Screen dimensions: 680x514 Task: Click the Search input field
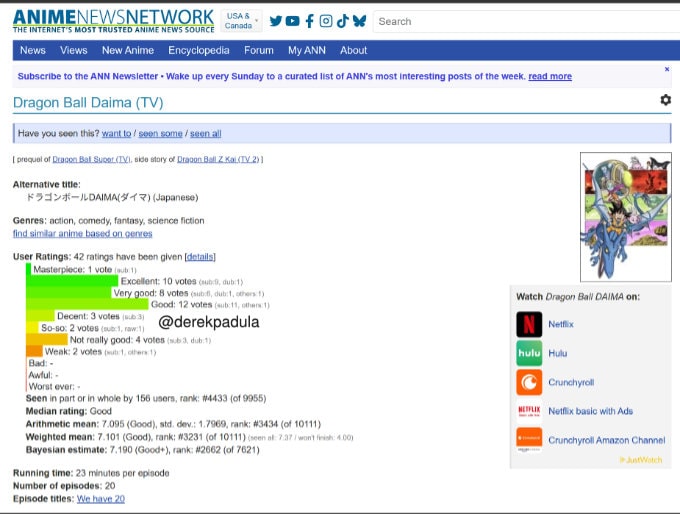520,21
